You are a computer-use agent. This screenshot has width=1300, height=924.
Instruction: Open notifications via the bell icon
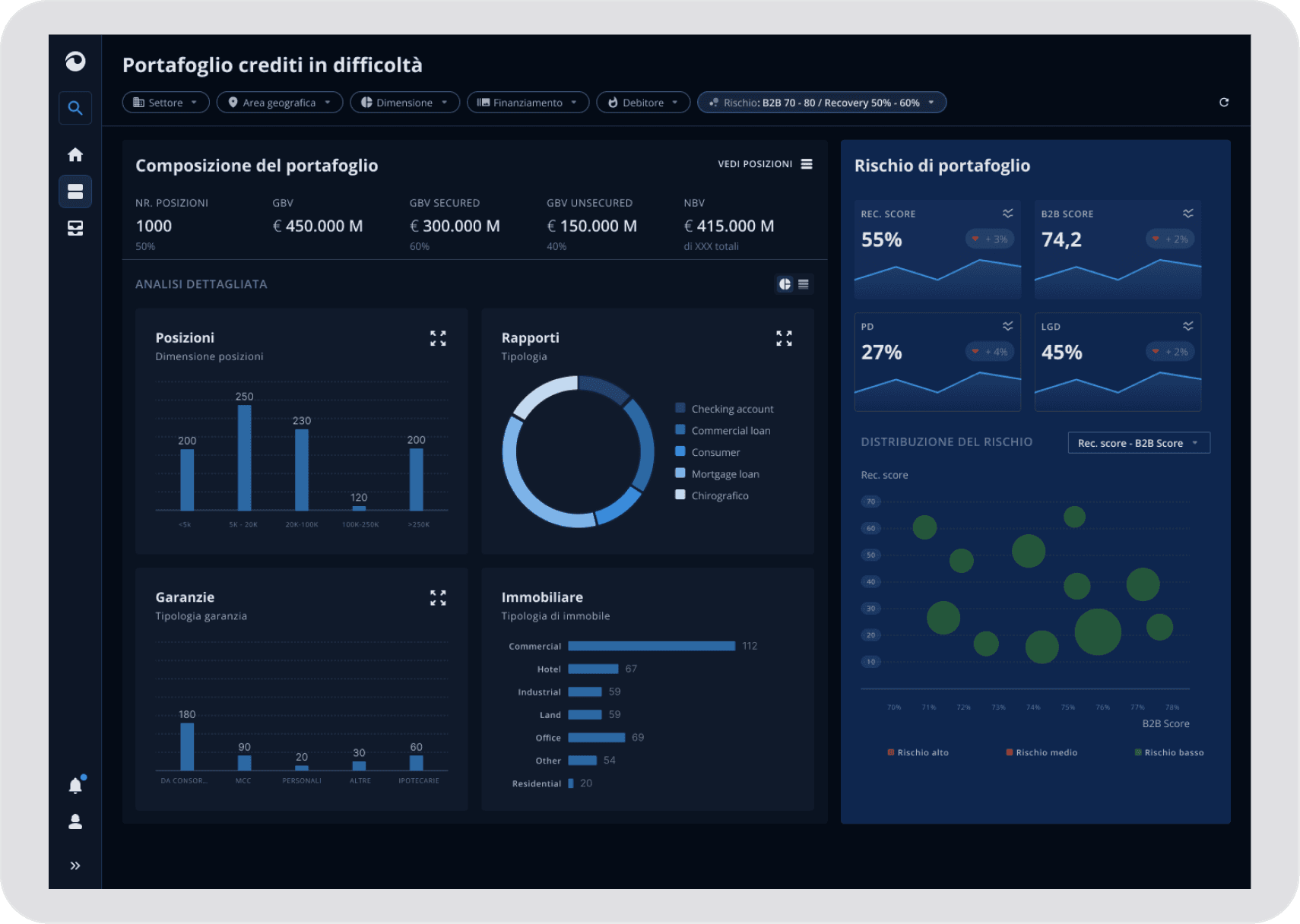tap(75, 785)
